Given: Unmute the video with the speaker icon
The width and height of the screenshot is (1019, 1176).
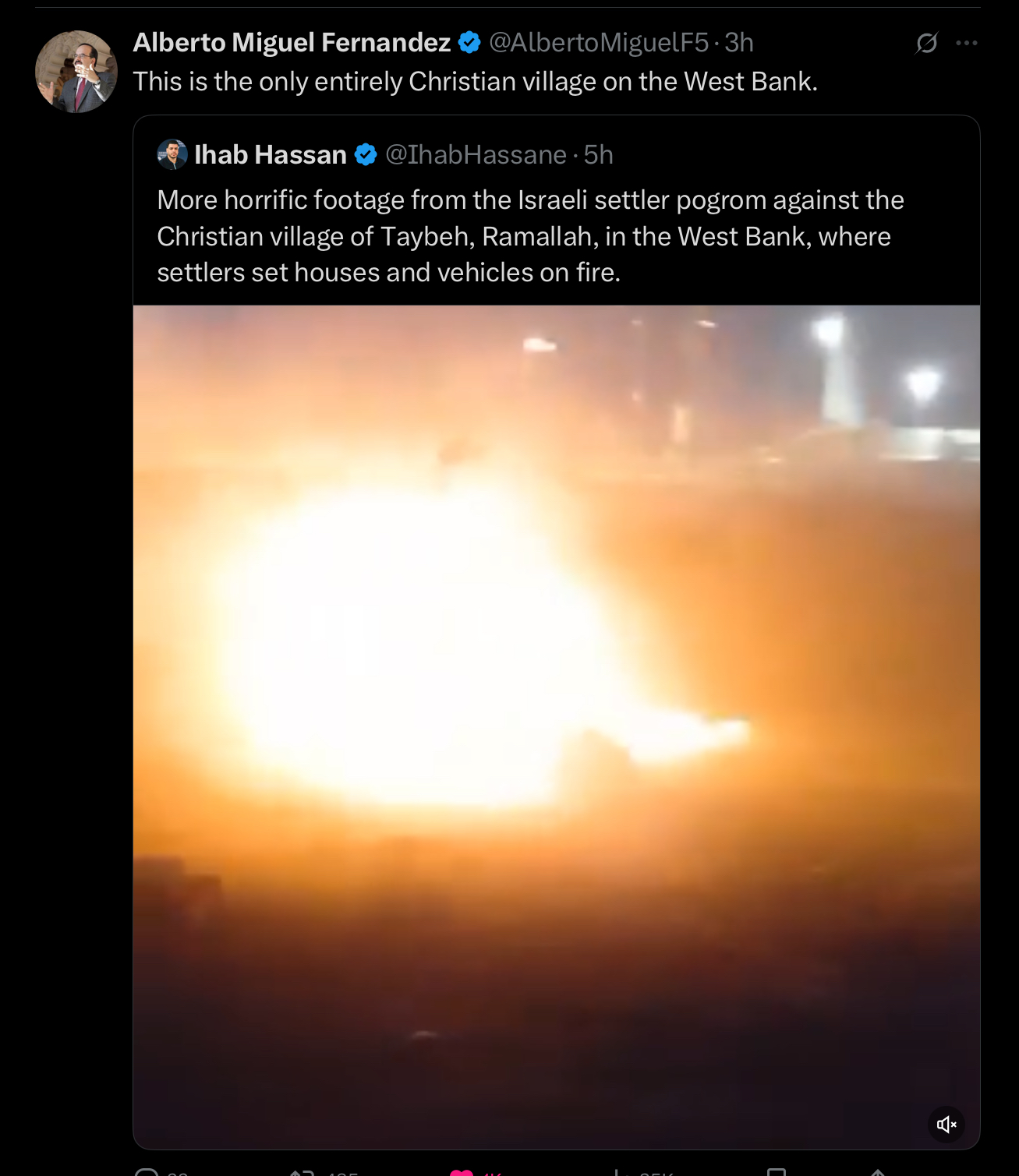Looking at the screenshot, I should point(946,1124).
